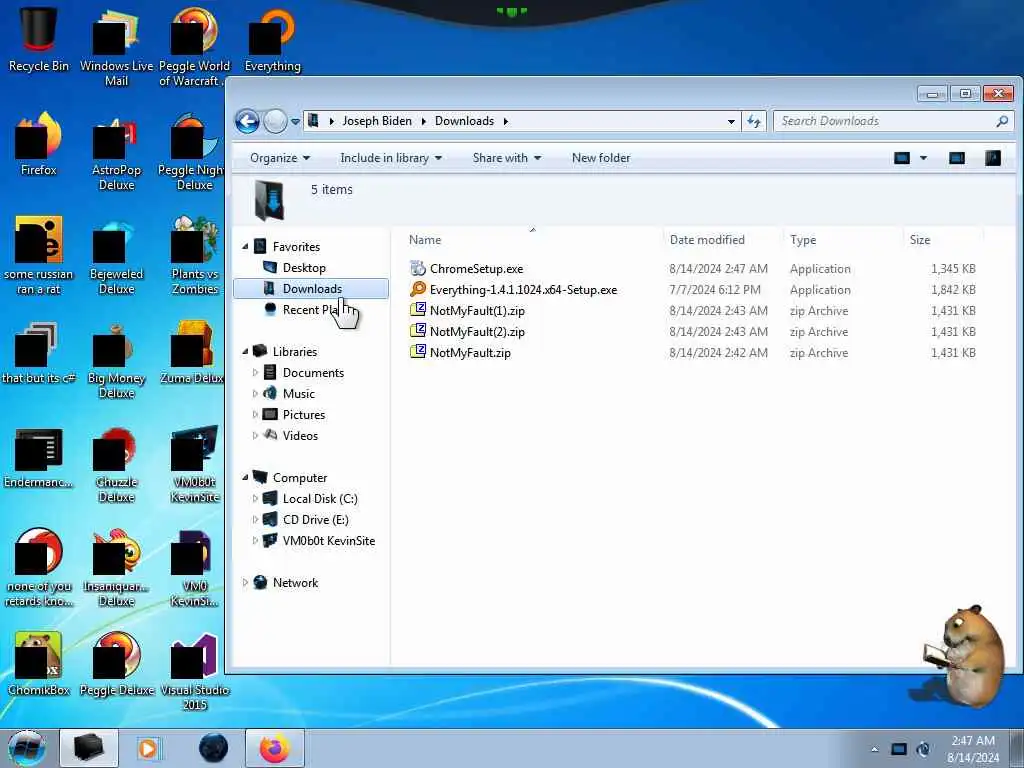Viewport: 1024px width, 768px height.
Task: Select the NotMyFault(1).zip archive icon
Action: click(x=418, y=310)
